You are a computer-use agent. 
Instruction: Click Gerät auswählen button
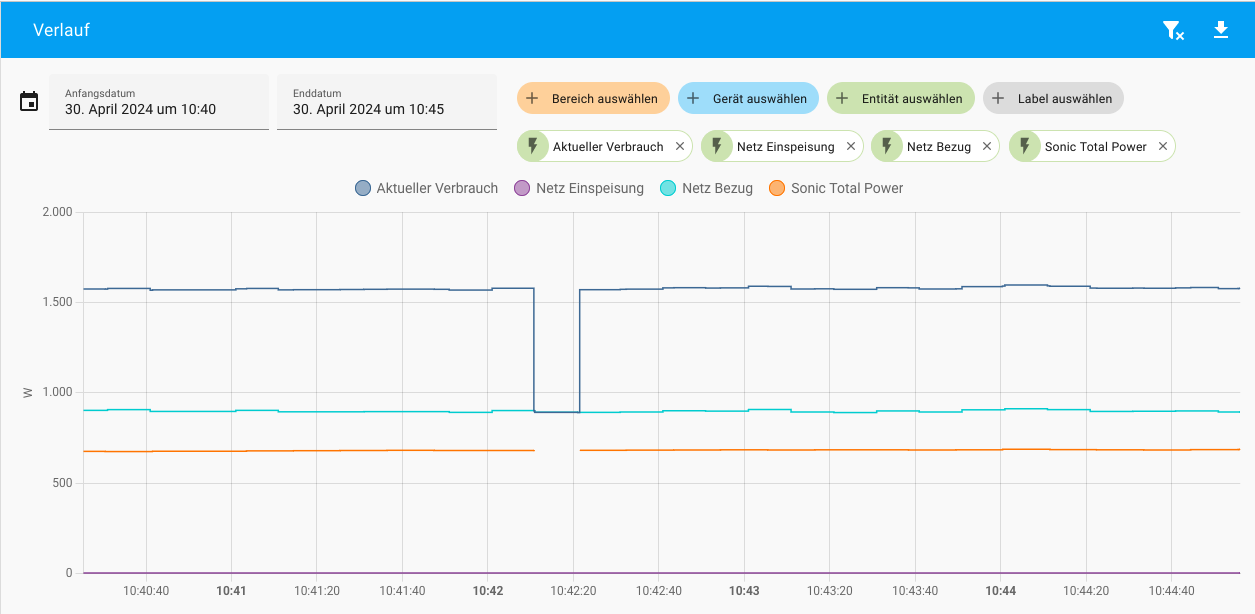(748, 98)
